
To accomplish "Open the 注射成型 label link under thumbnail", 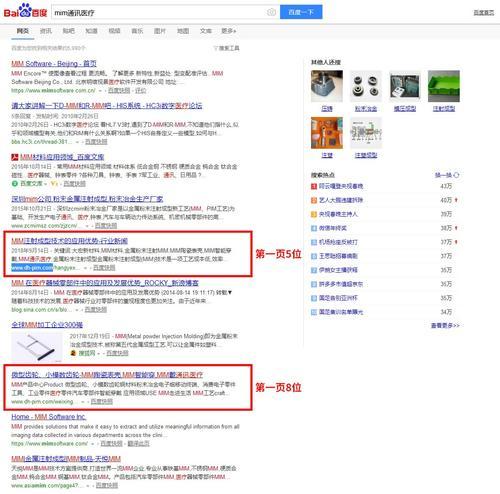I will coord(444,109).
